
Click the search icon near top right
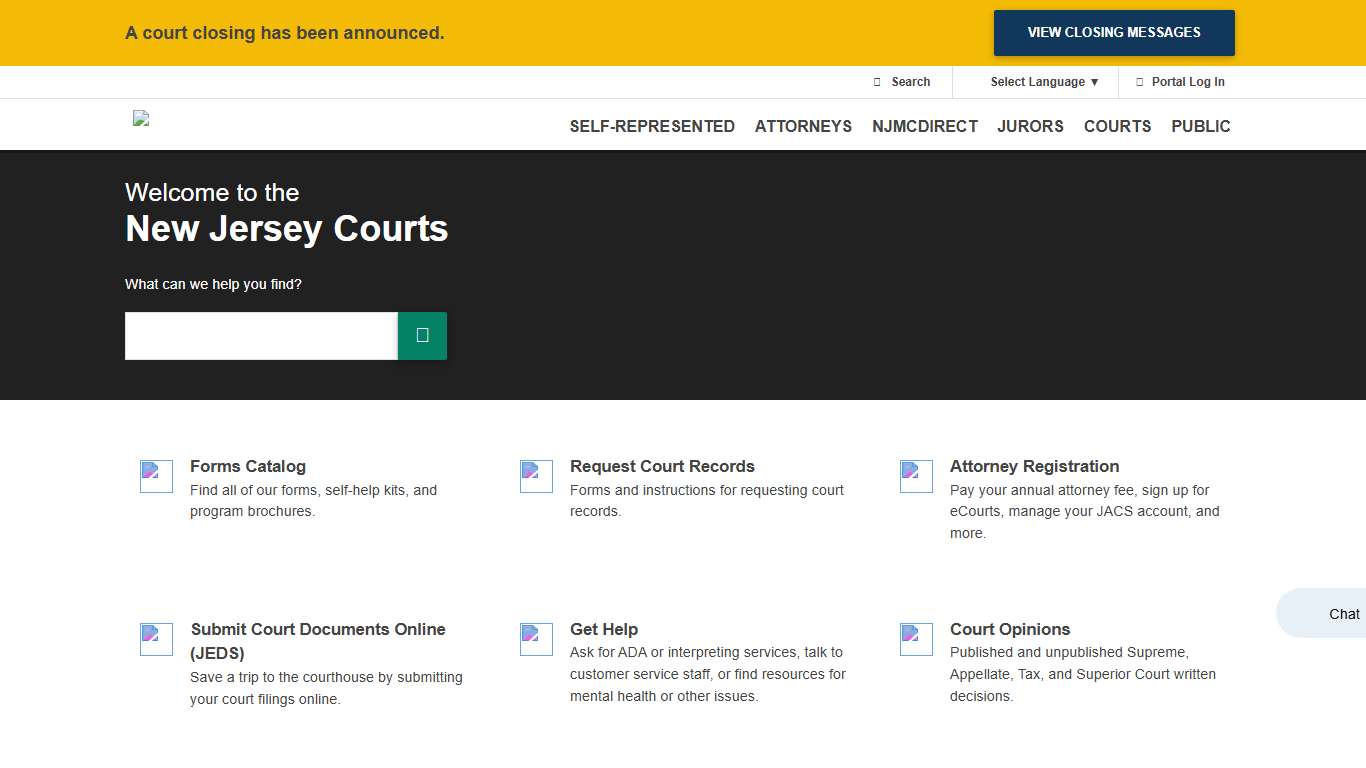click(x=876, y=81)
